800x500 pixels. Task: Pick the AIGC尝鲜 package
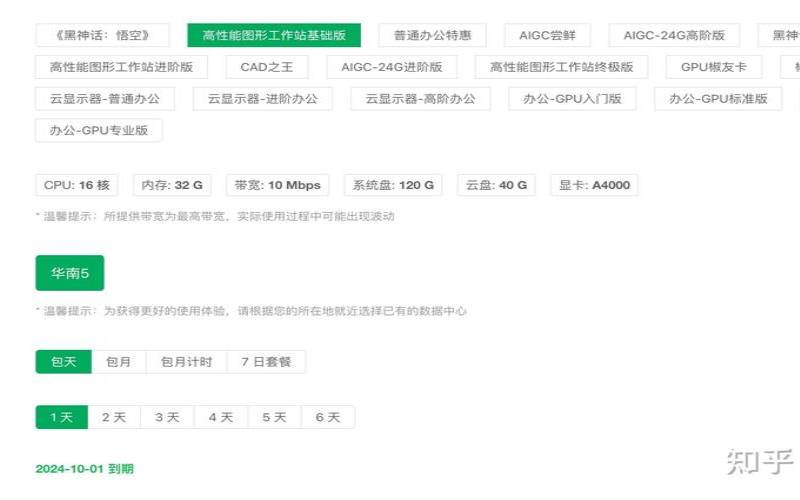(547, 35)
